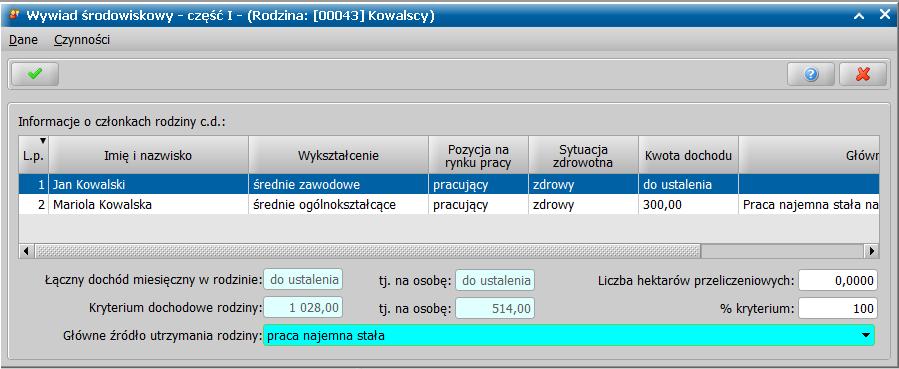Open the Dane menu
This screenshot has height=369, width=899.
click(x=24, y=40)
